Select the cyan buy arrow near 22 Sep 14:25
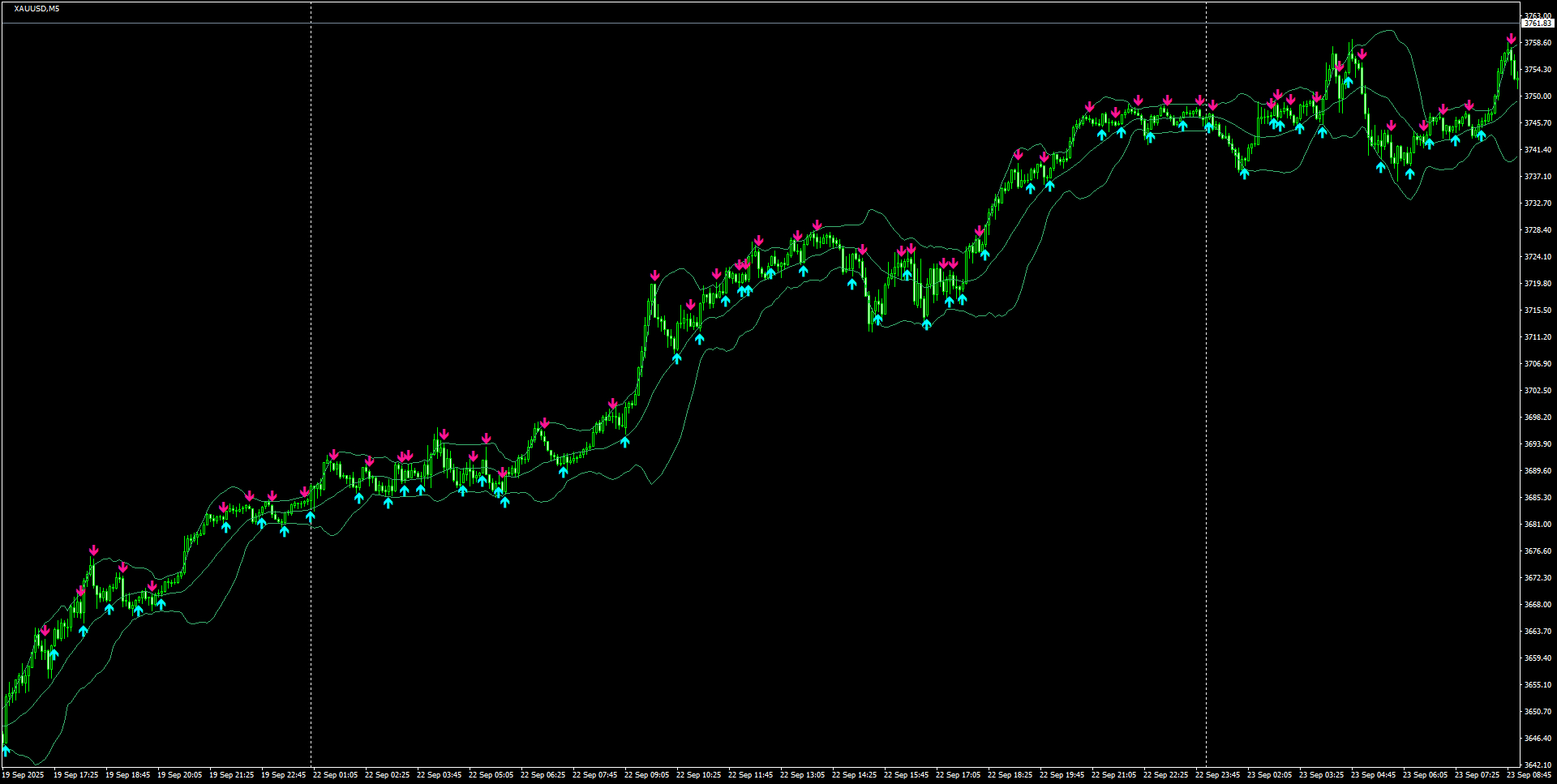This screenshot has width=1557, height=784. coord(851,282)
